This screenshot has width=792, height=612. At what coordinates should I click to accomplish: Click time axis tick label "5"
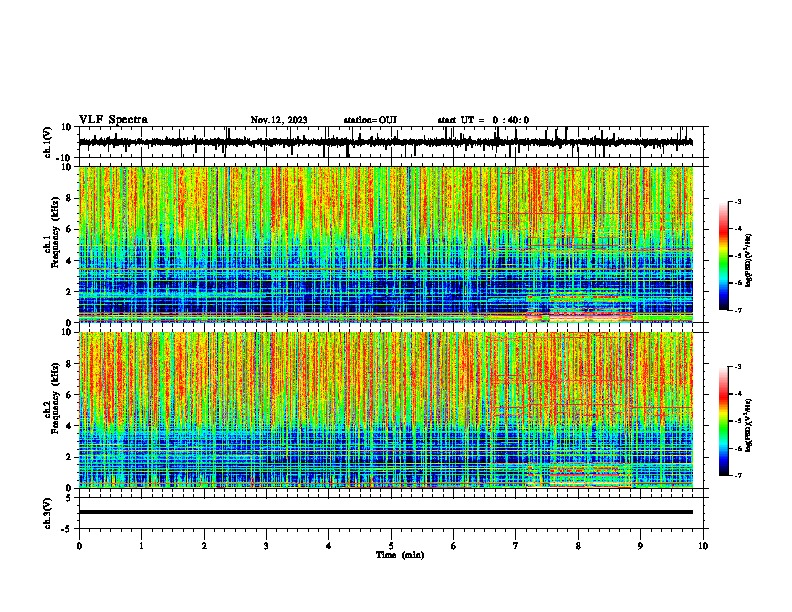(391, 546)
